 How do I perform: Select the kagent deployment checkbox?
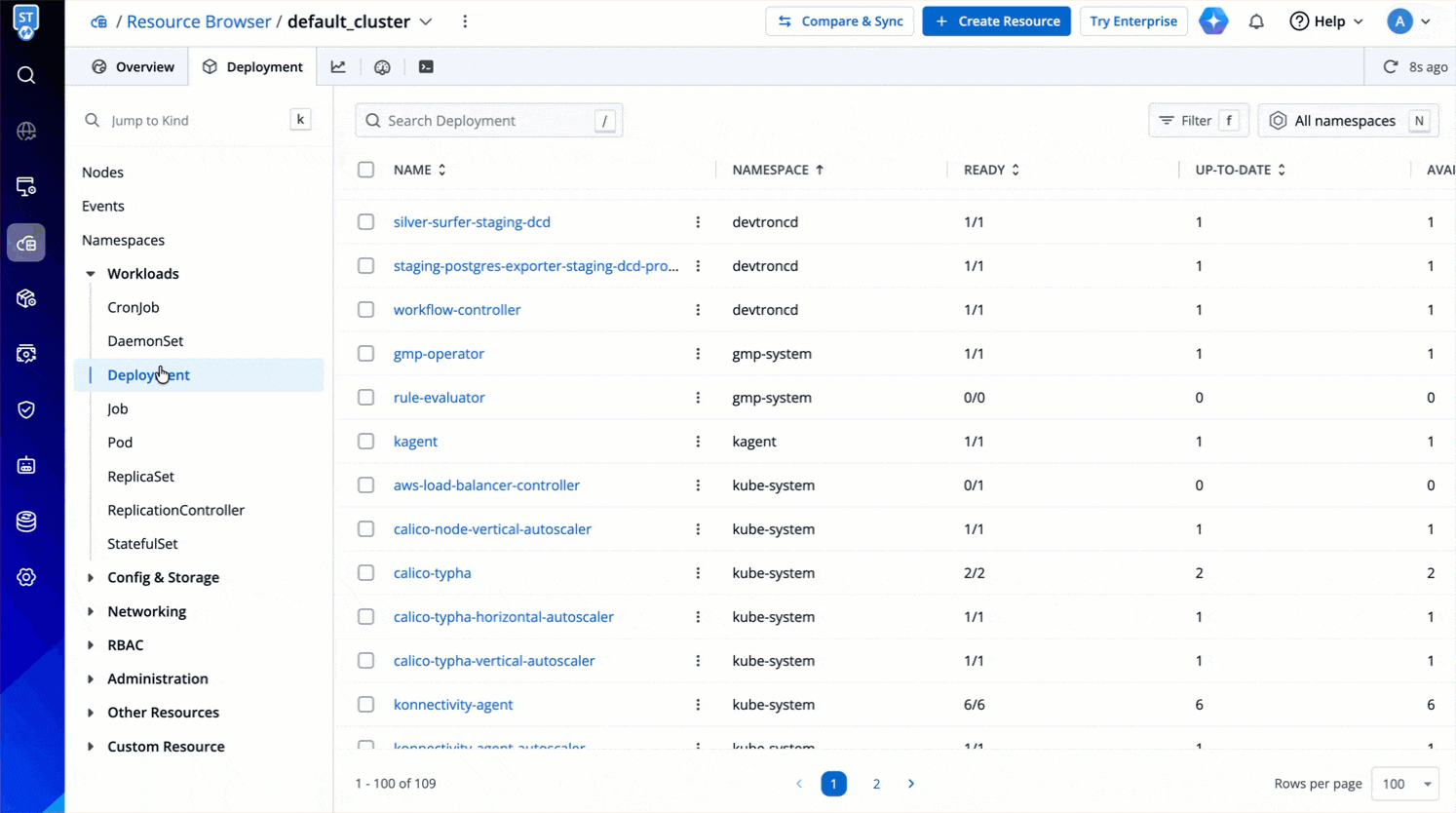(365, 442)
